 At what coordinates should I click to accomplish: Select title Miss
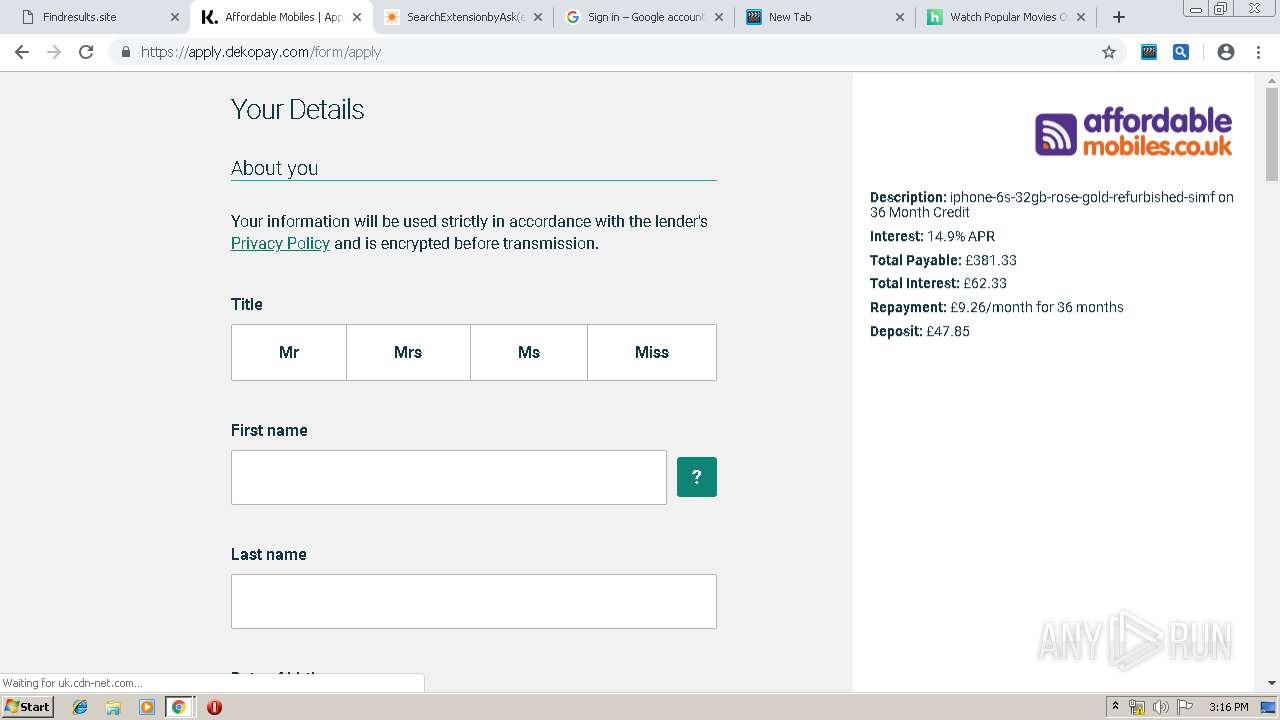pyautogui.click(x=652, y=352)
